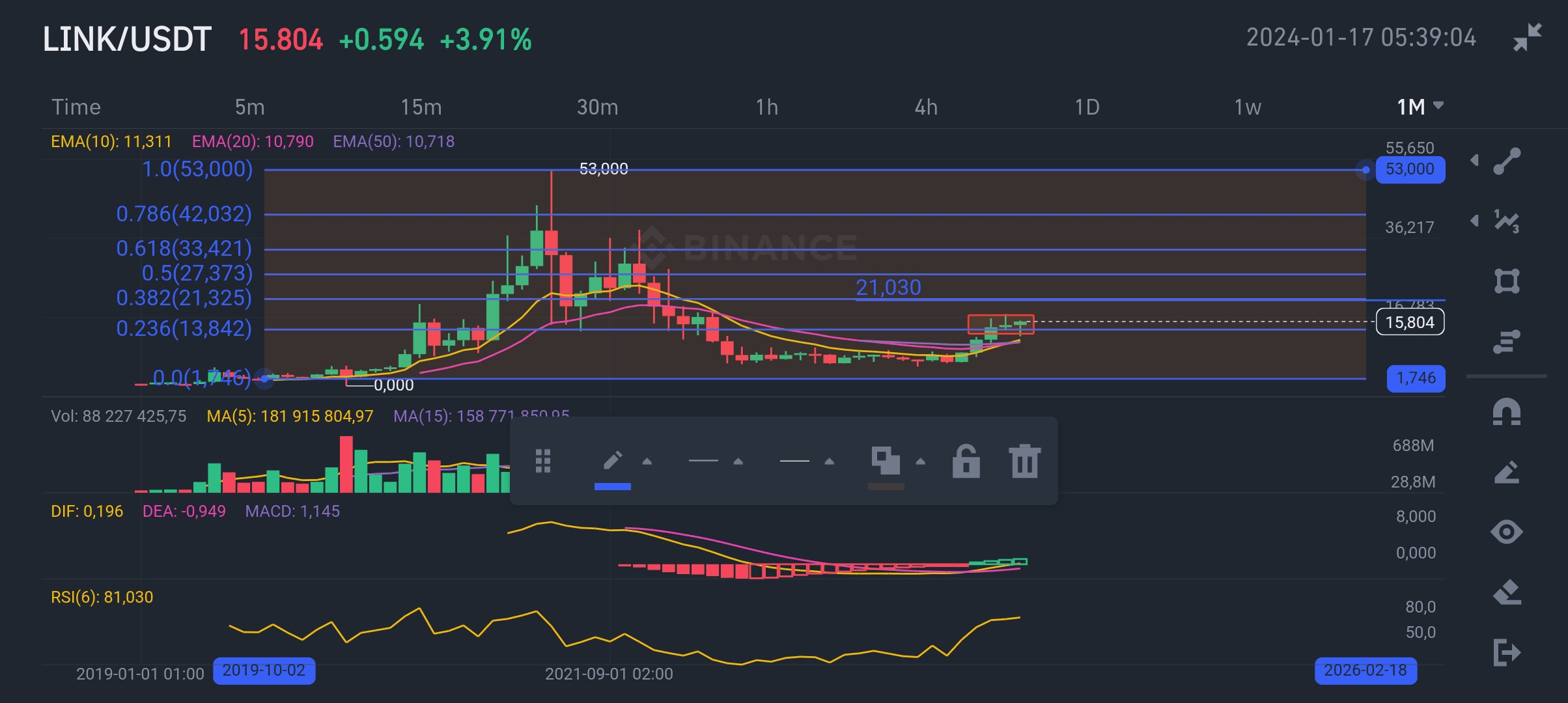Toggle magnet snap mode
Viewport: 1568px width, 703px height.
pos(1507,412)
